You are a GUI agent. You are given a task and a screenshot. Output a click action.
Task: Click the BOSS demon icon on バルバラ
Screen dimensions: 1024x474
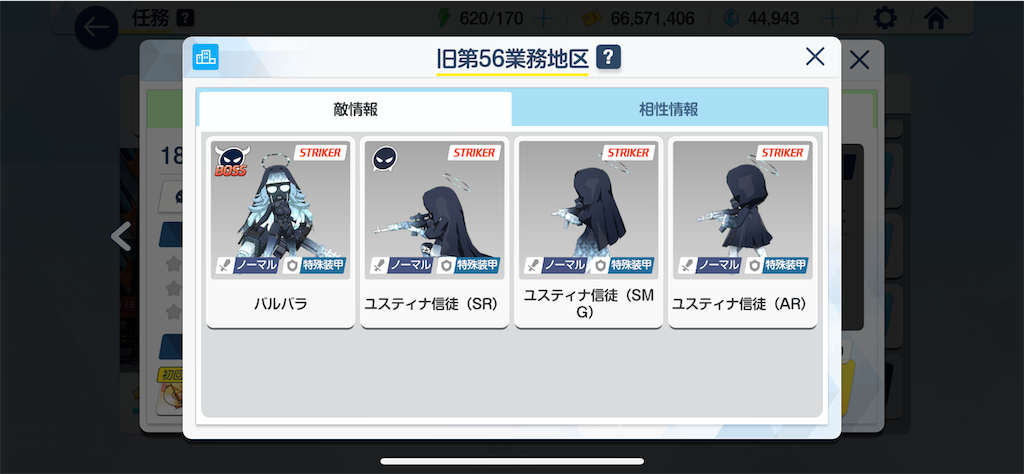point(230,161)
